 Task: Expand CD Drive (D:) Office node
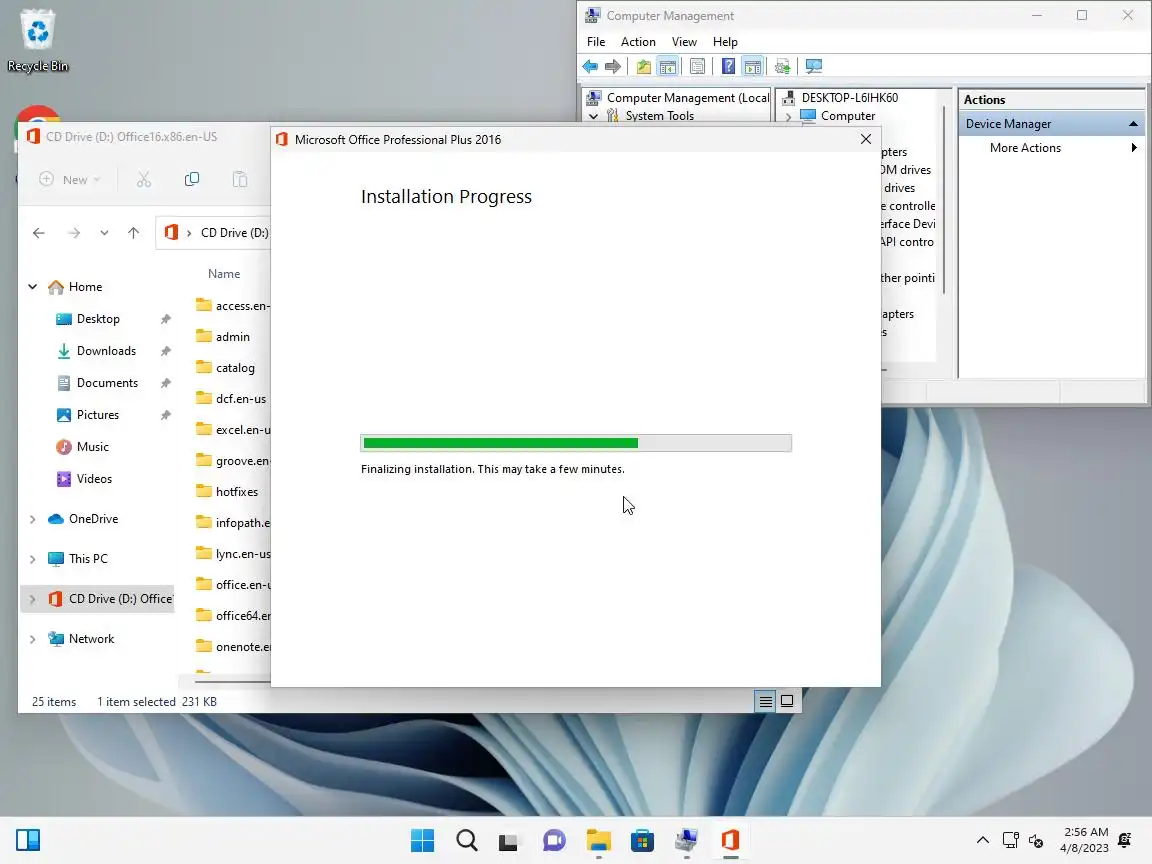point(32,600)
